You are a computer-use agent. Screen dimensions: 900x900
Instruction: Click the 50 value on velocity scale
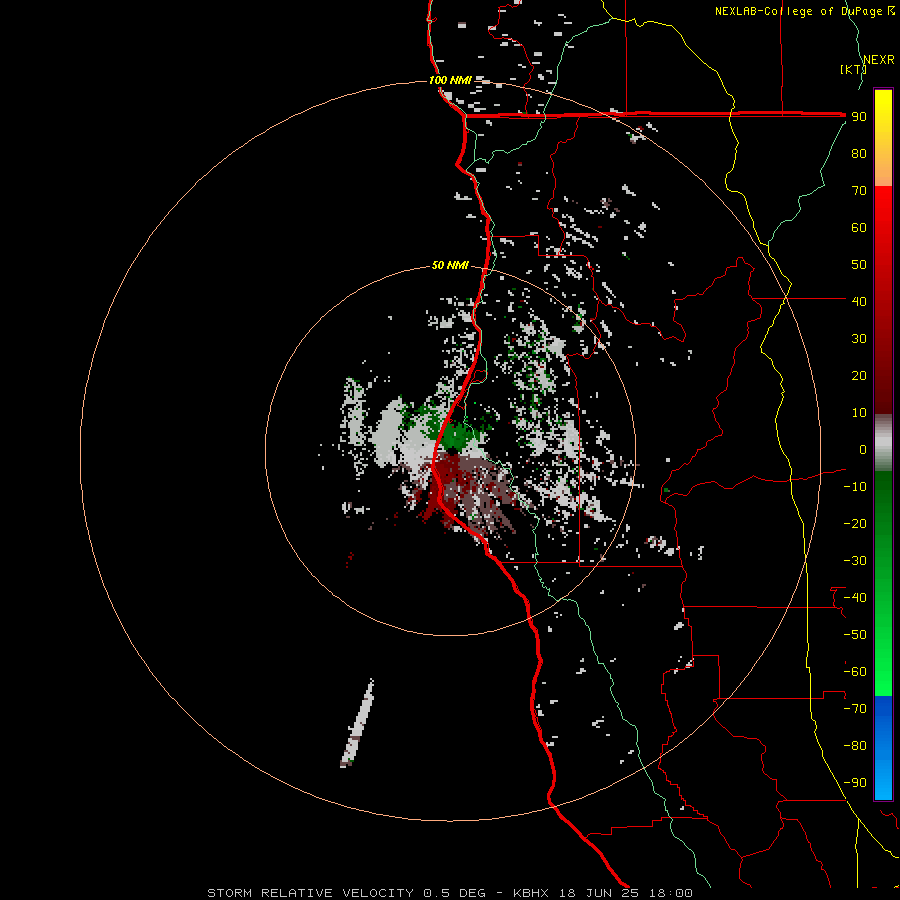(859, 265)
